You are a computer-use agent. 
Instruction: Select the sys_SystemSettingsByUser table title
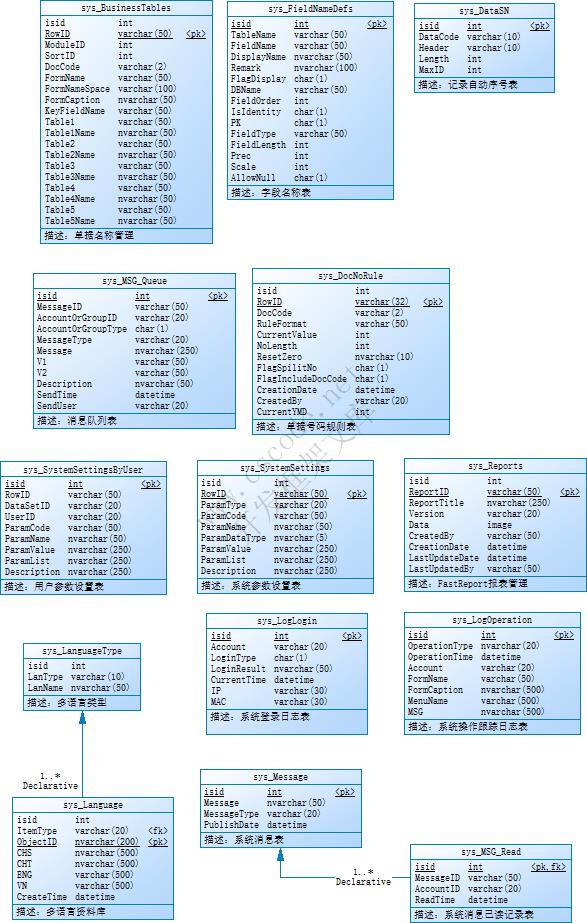click(83, 470)
